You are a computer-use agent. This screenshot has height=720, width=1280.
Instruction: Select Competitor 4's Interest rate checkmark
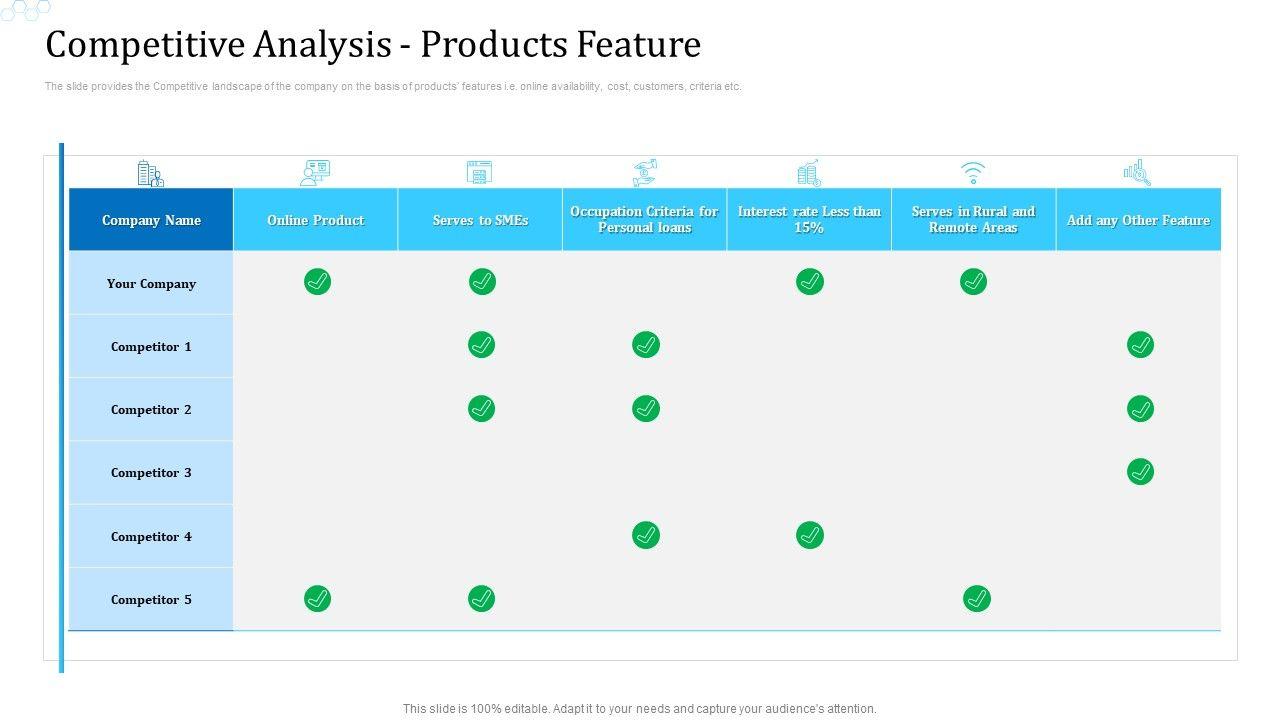[810, 535]
